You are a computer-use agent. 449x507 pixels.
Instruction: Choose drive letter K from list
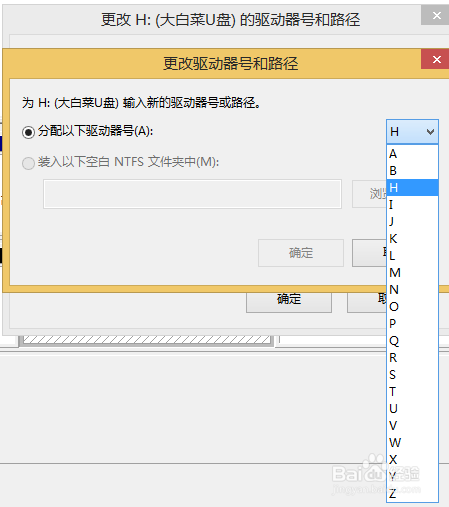coord(412,239)
